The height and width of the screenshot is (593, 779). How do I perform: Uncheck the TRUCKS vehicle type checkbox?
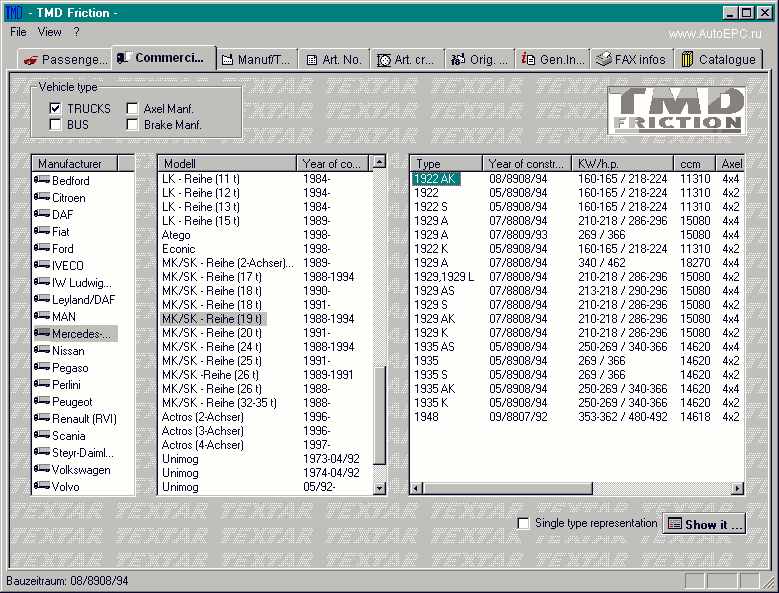(55, 108)
